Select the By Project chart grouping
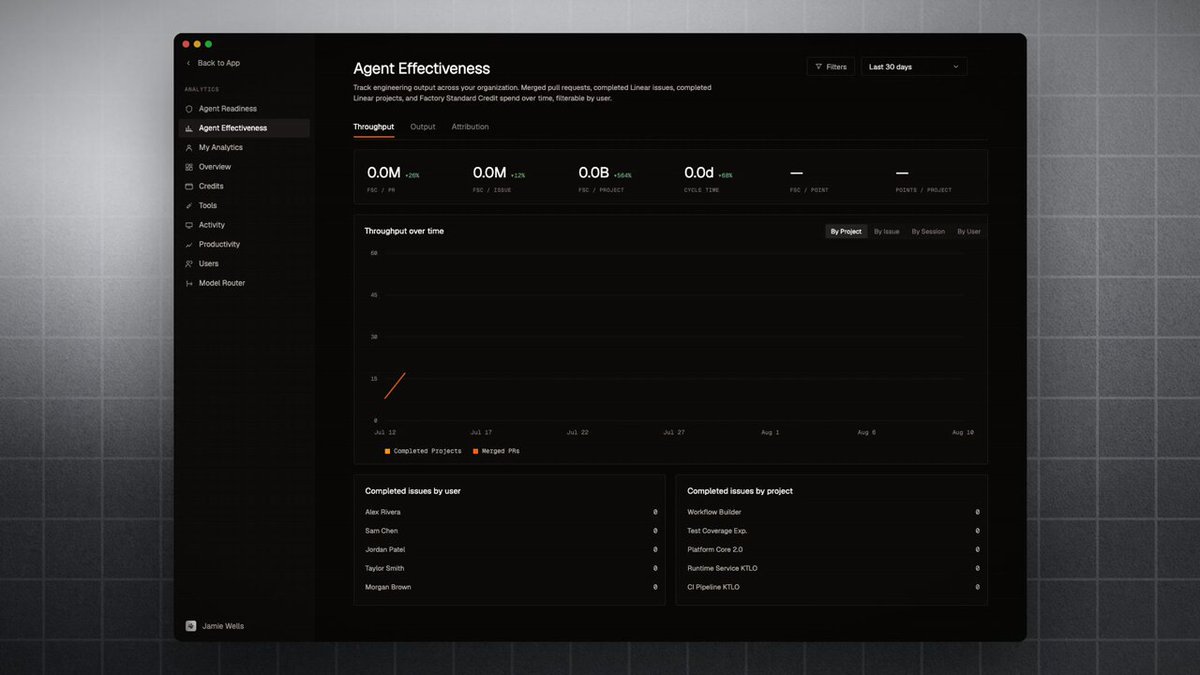This screenshot has height=675, width=1200. coord(846,231)
